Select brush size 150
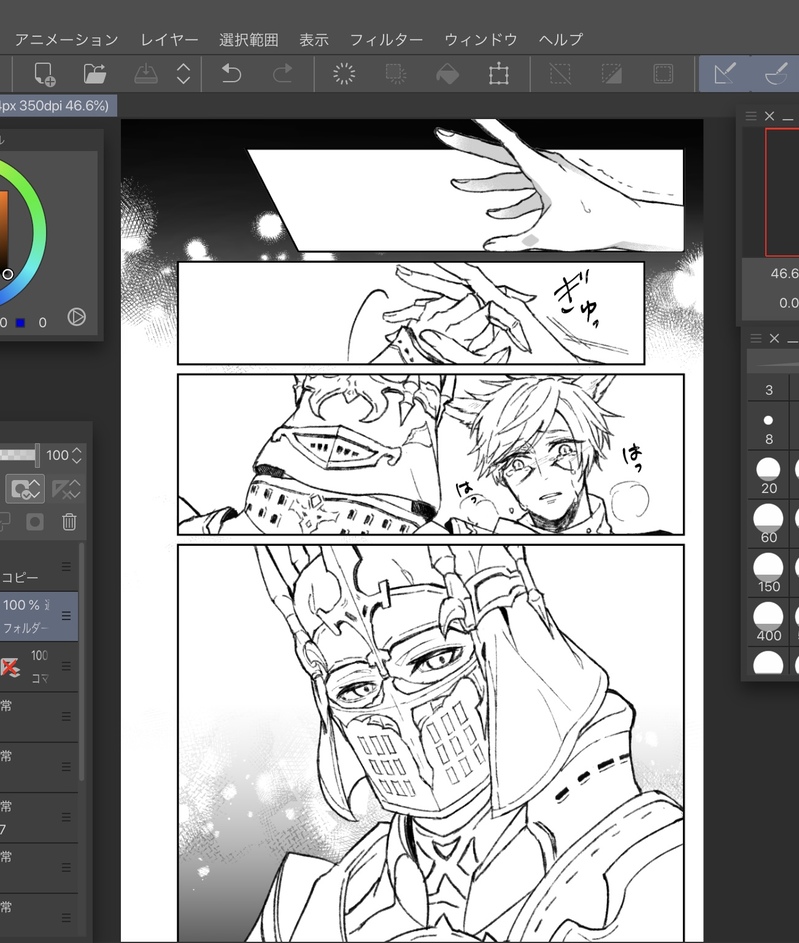Image resolution: width=799 pixels, height=943 pixels. tap(768, 574)
